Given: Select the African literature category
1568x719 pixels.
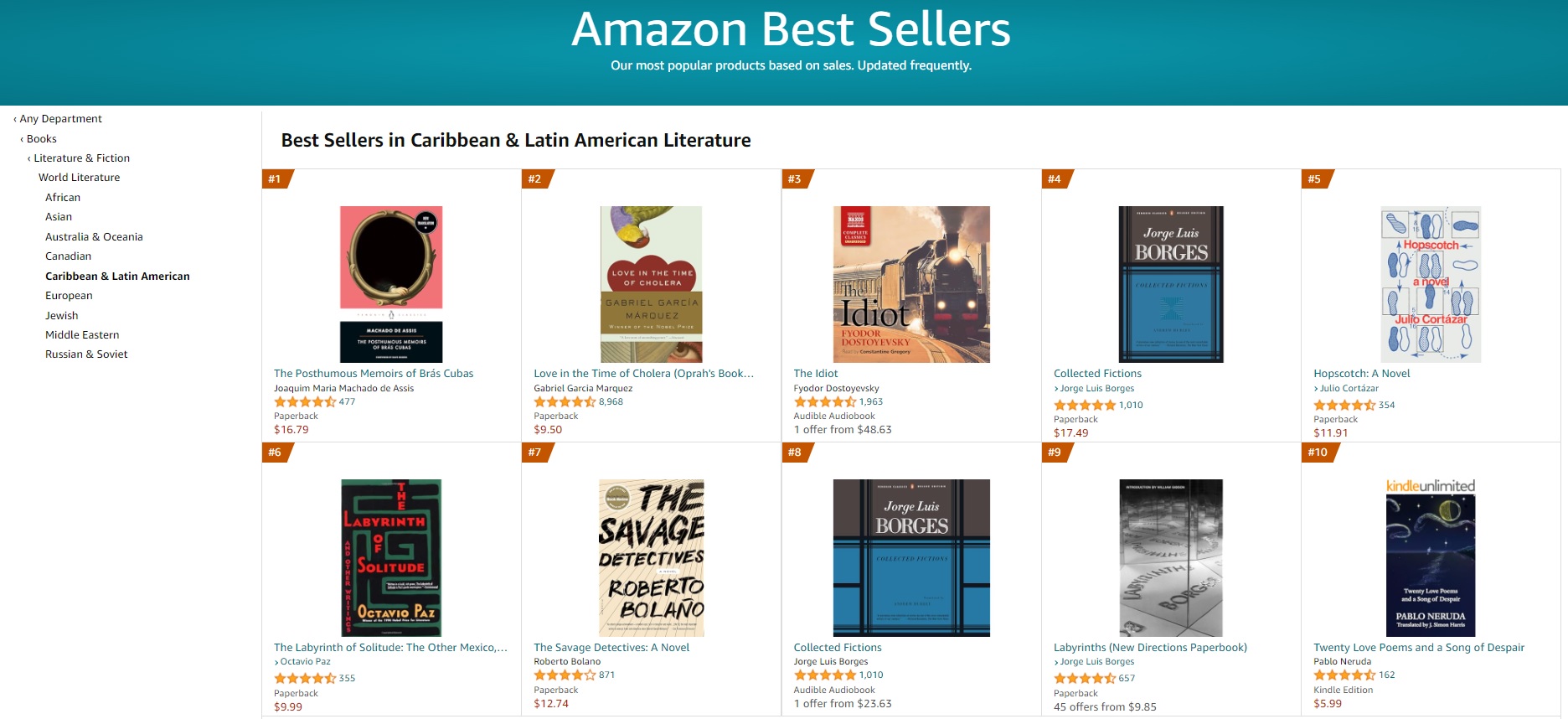Looking at the screenshot, I should (63, 198).
